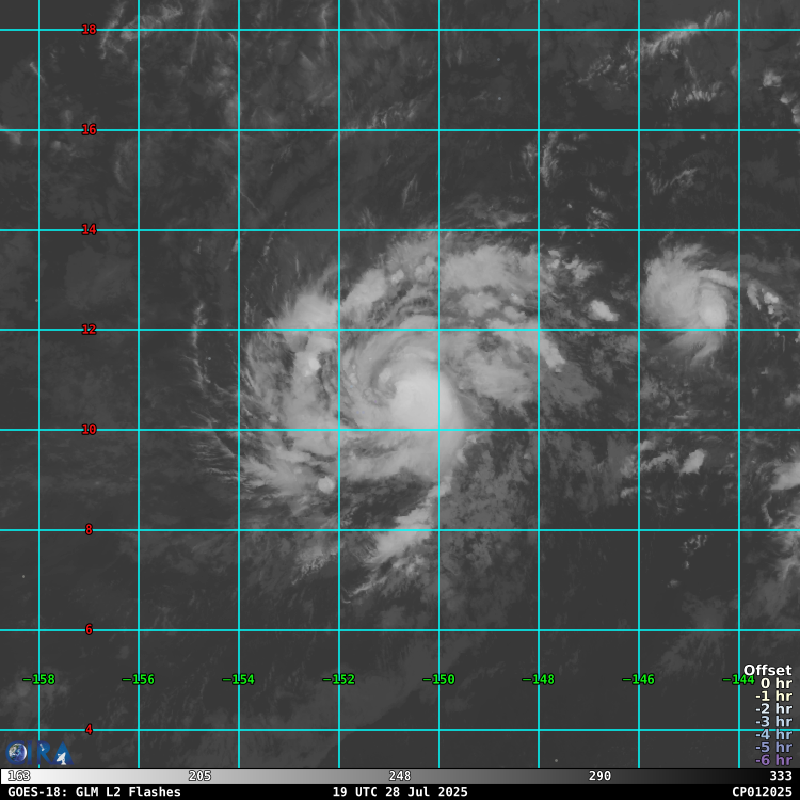Click the 205 value on the colorbar

(x=200, y=776)
